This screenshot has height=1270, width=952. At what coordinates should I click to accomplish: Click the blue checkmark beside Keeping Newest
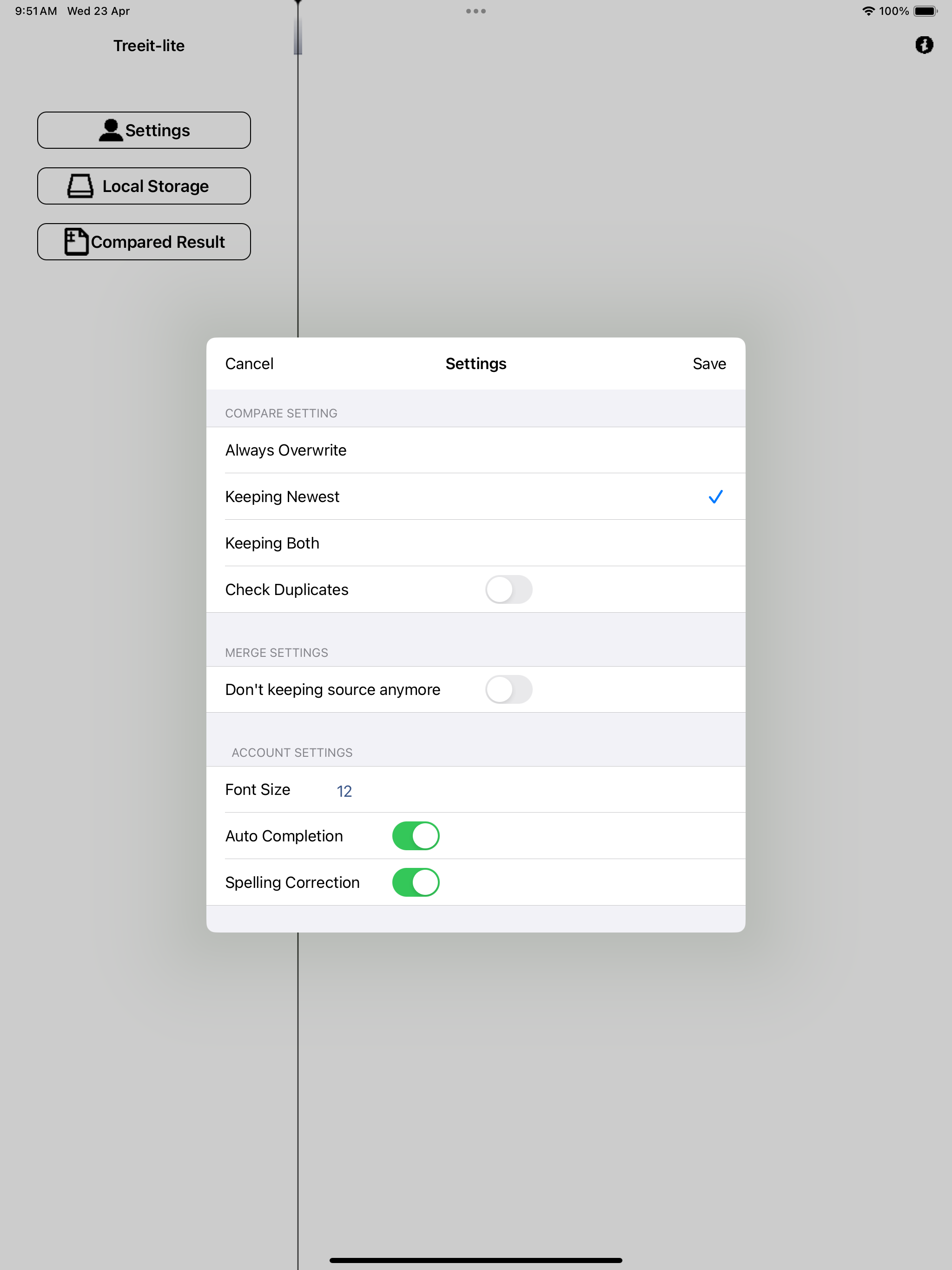(715, 496)
